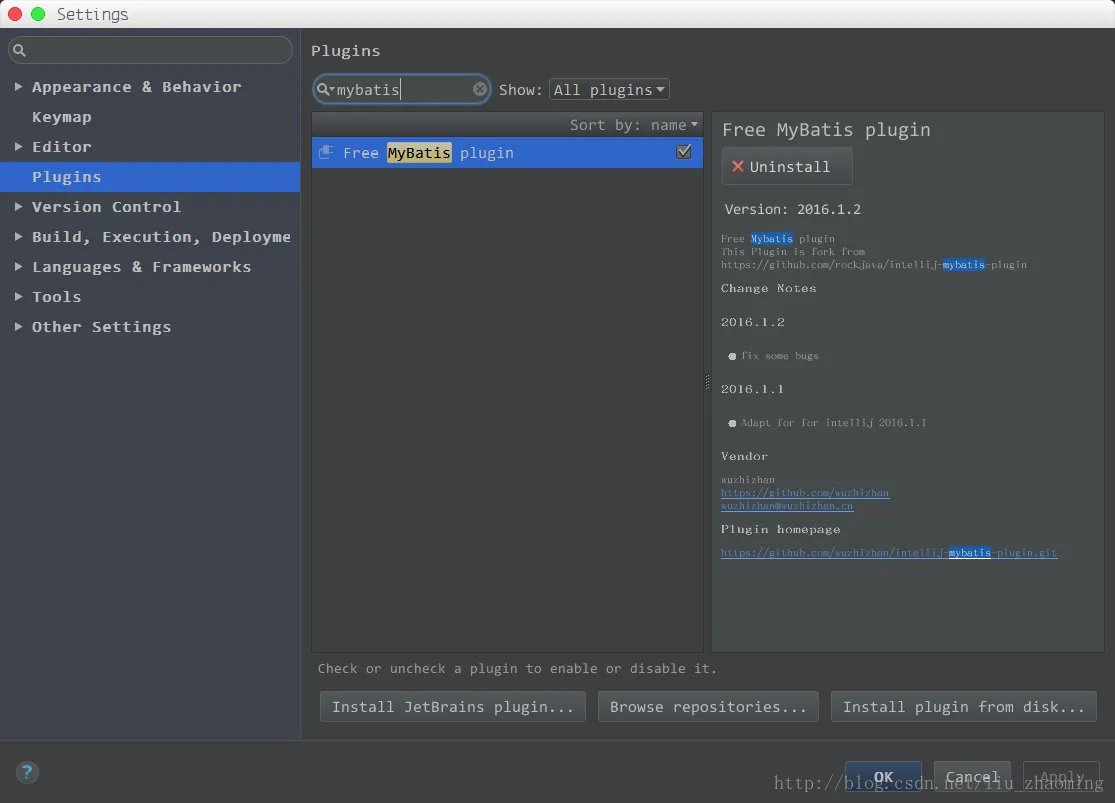The height and width of the screenshot is (803, 1115).
Task: Clear the plugin search with the X icon
Action: [480, 89]
